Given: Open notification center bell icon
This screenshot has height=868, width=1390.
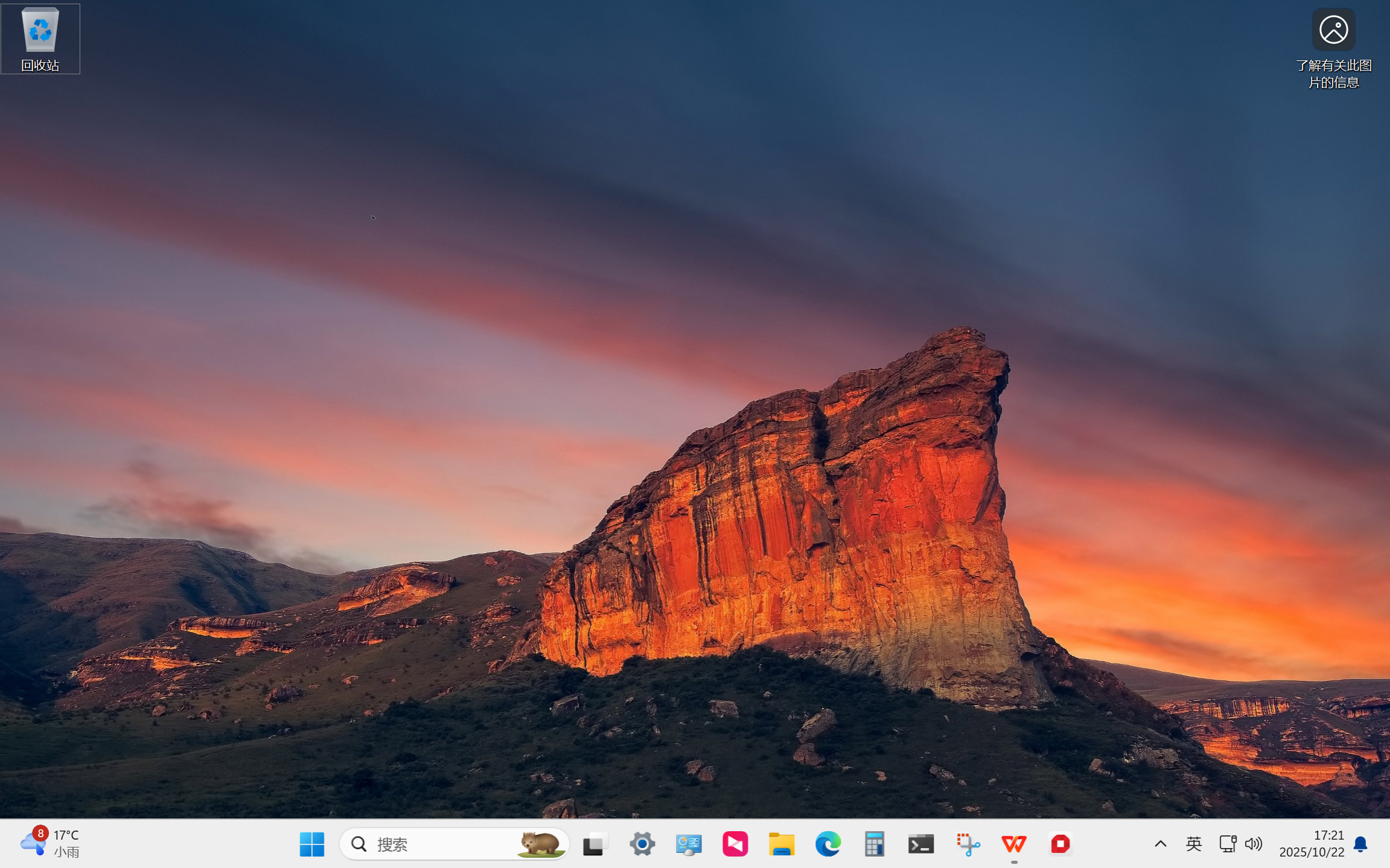Looking at the screenshot, I should coord(1360,844).
